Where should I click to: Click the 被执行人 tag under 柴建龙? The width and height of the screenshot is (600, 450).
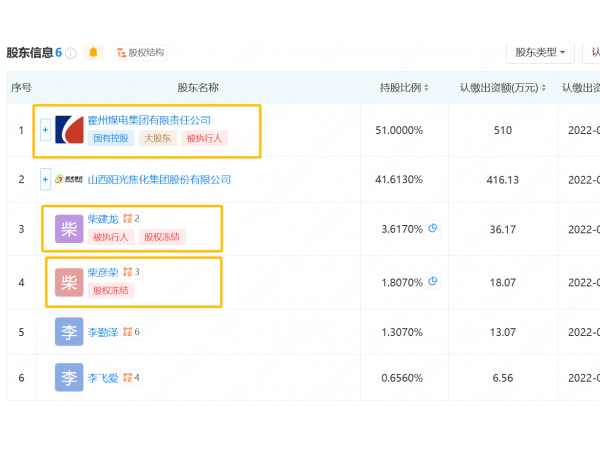(109, 238)
